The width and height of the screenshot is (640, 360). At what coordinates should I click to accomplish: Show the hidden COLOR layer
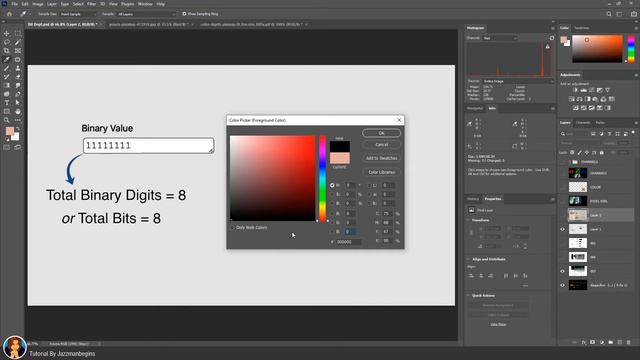[562, 187]
